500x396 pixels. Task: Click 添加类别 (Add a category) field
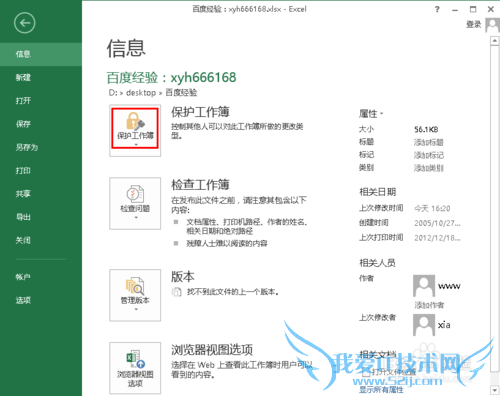429,168
